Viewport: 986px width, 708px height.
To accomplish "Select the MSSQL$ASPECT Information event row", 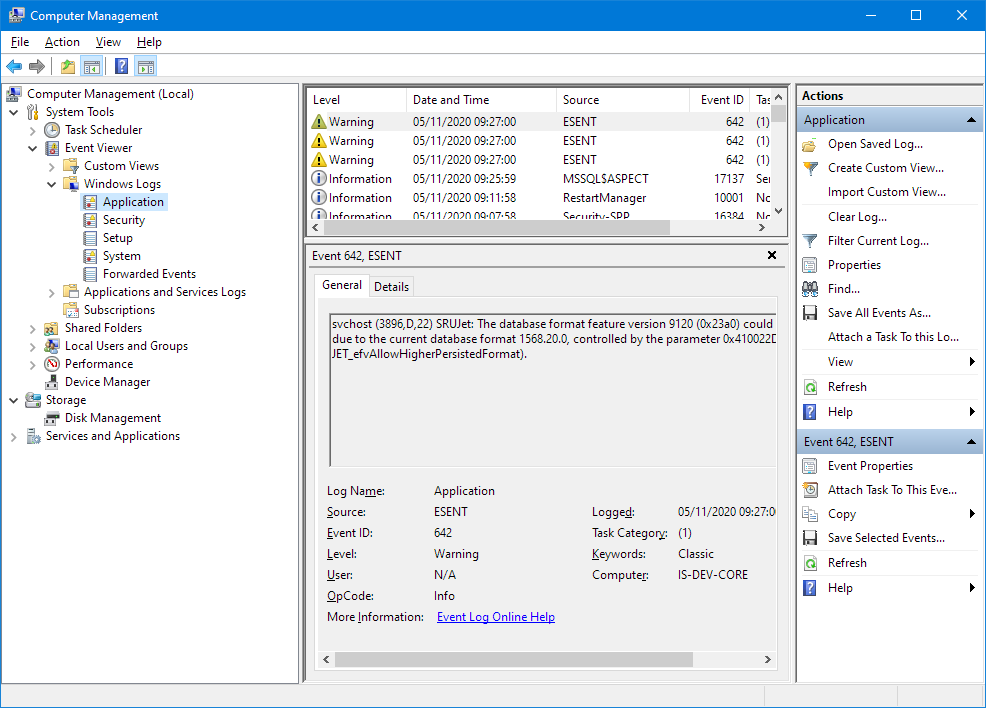I will tap(540, 179).
